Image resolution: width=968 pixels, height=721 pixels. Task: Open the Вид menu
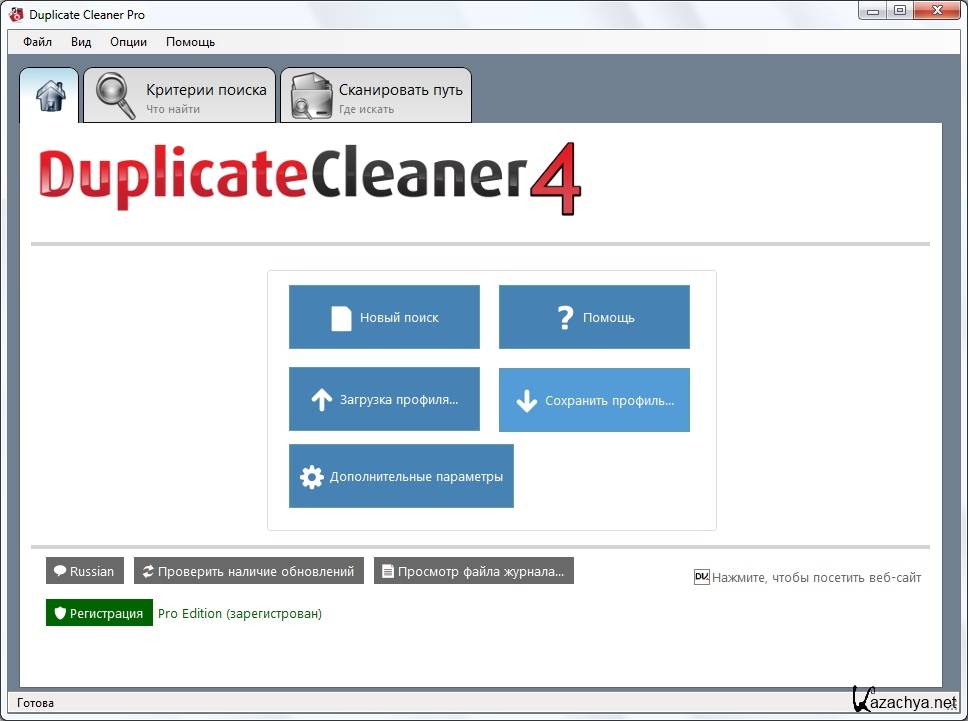point(81,42)
